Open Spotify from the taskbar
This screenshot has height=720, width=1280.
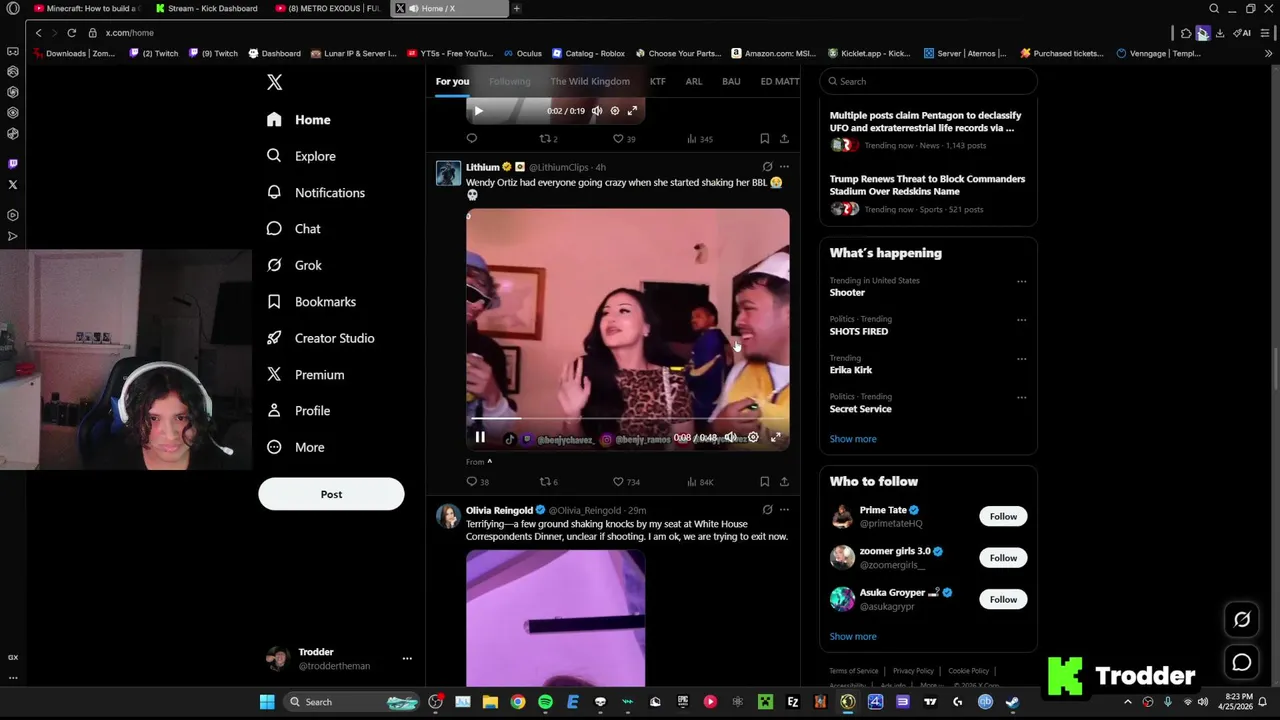tap(545, 702)
